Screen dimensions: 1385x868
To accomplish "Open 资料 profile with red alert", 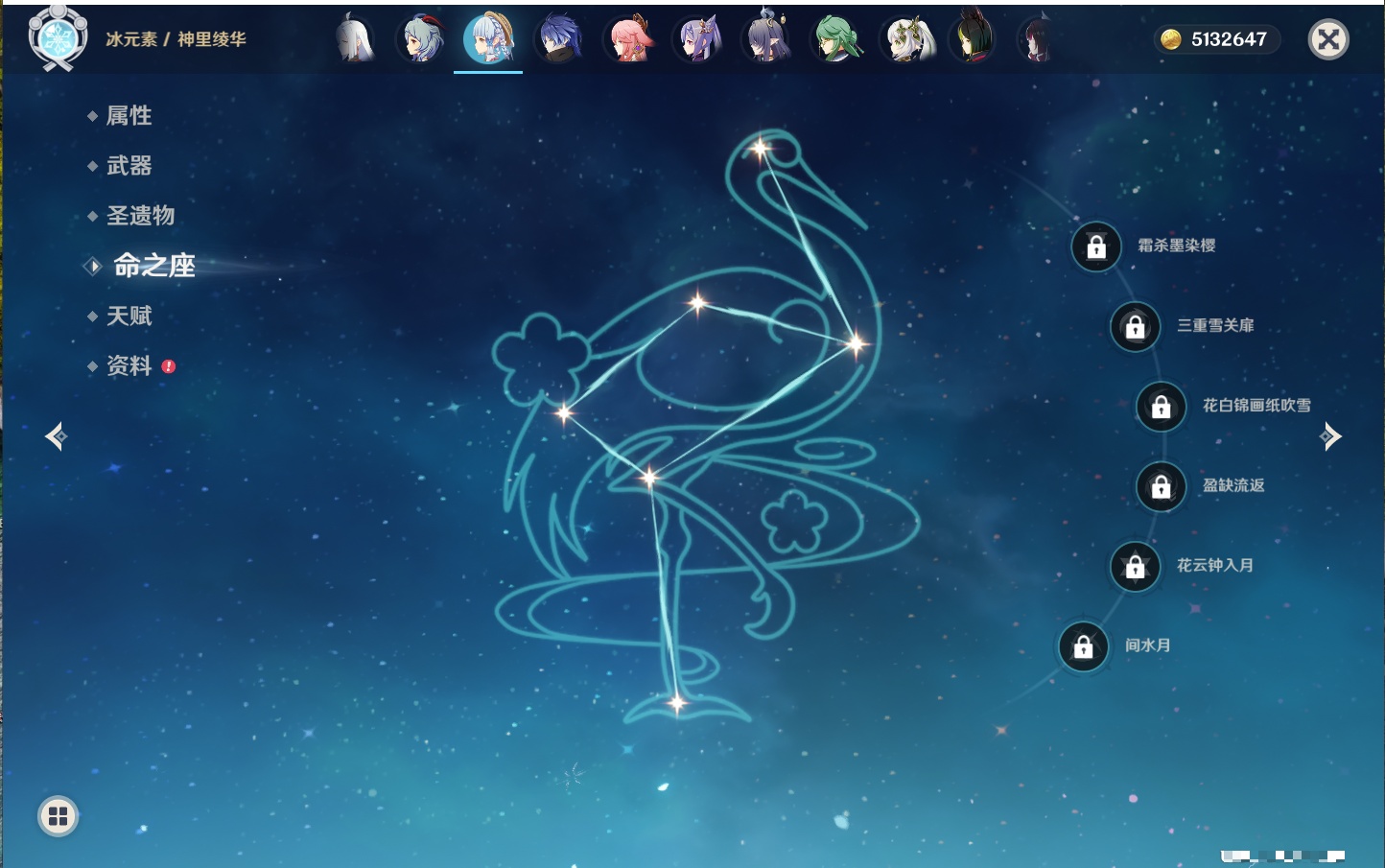I will [129, 365].
